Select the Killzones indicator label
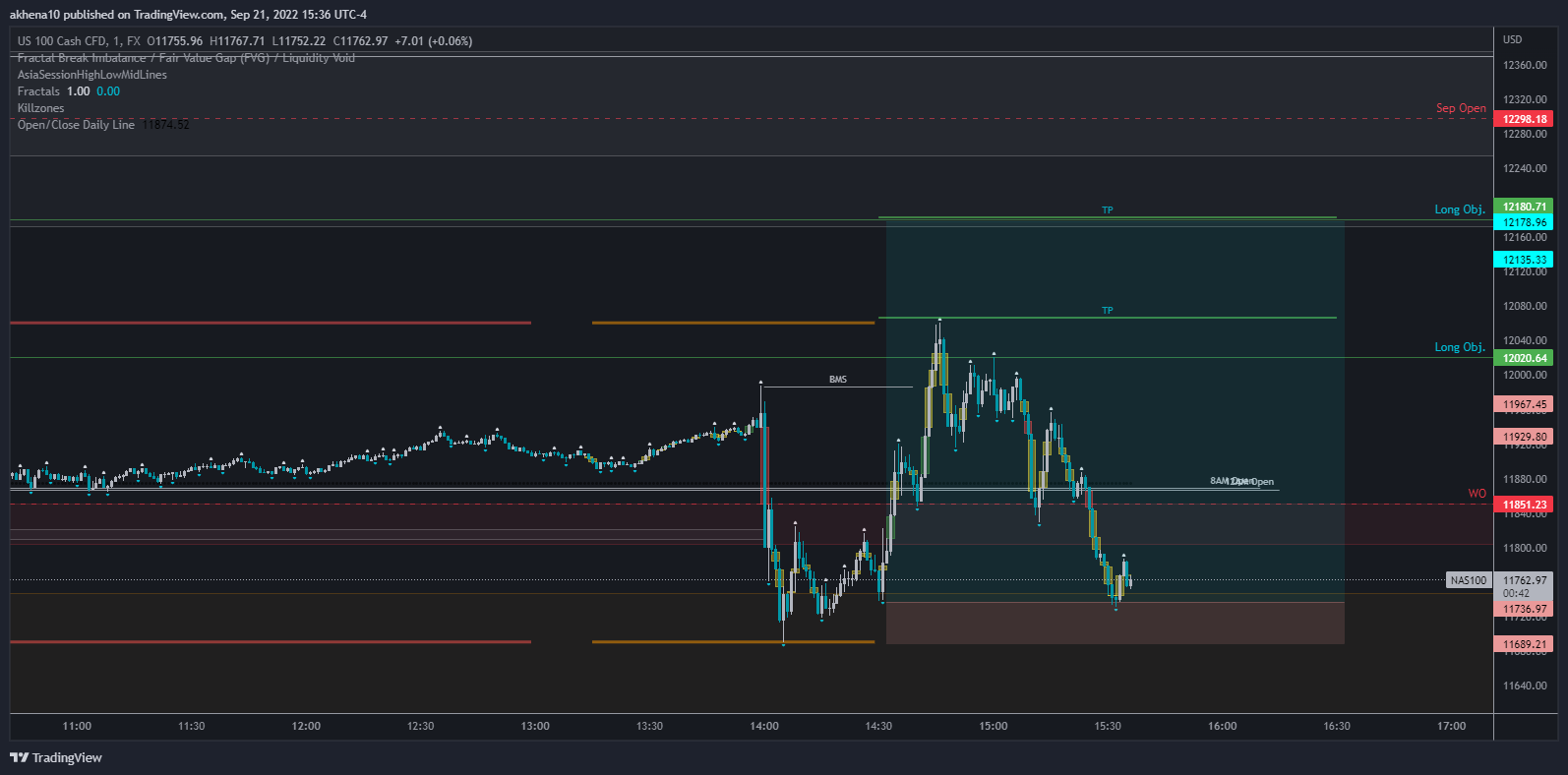 click(x=40, y=108)
